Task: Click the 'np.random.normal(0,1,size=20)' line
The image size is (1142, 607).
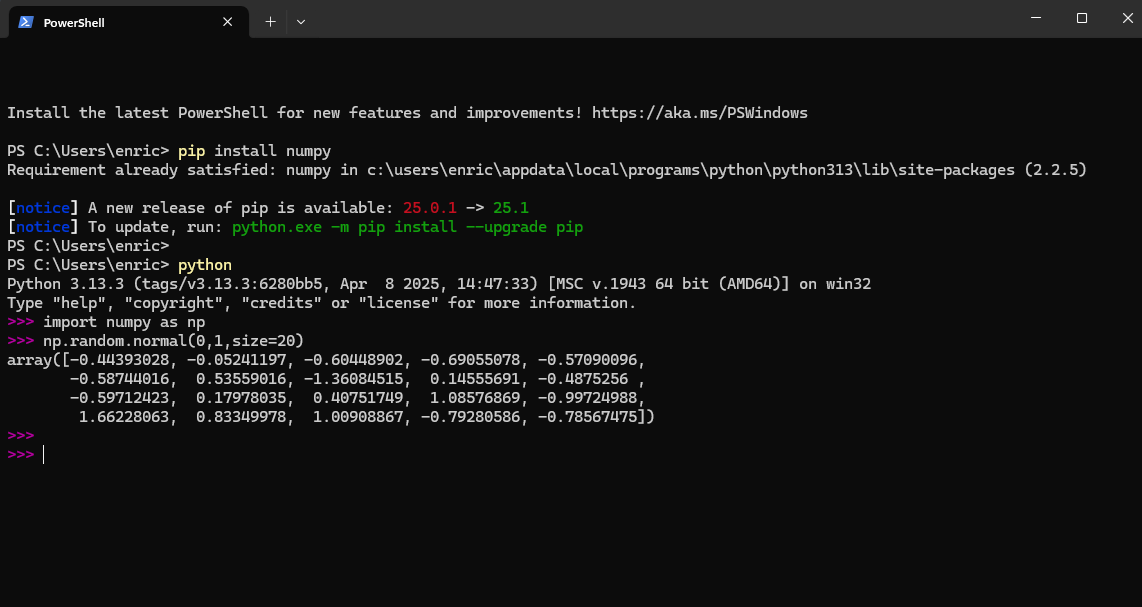Action: pyautogui.click(x=173, y=340)
